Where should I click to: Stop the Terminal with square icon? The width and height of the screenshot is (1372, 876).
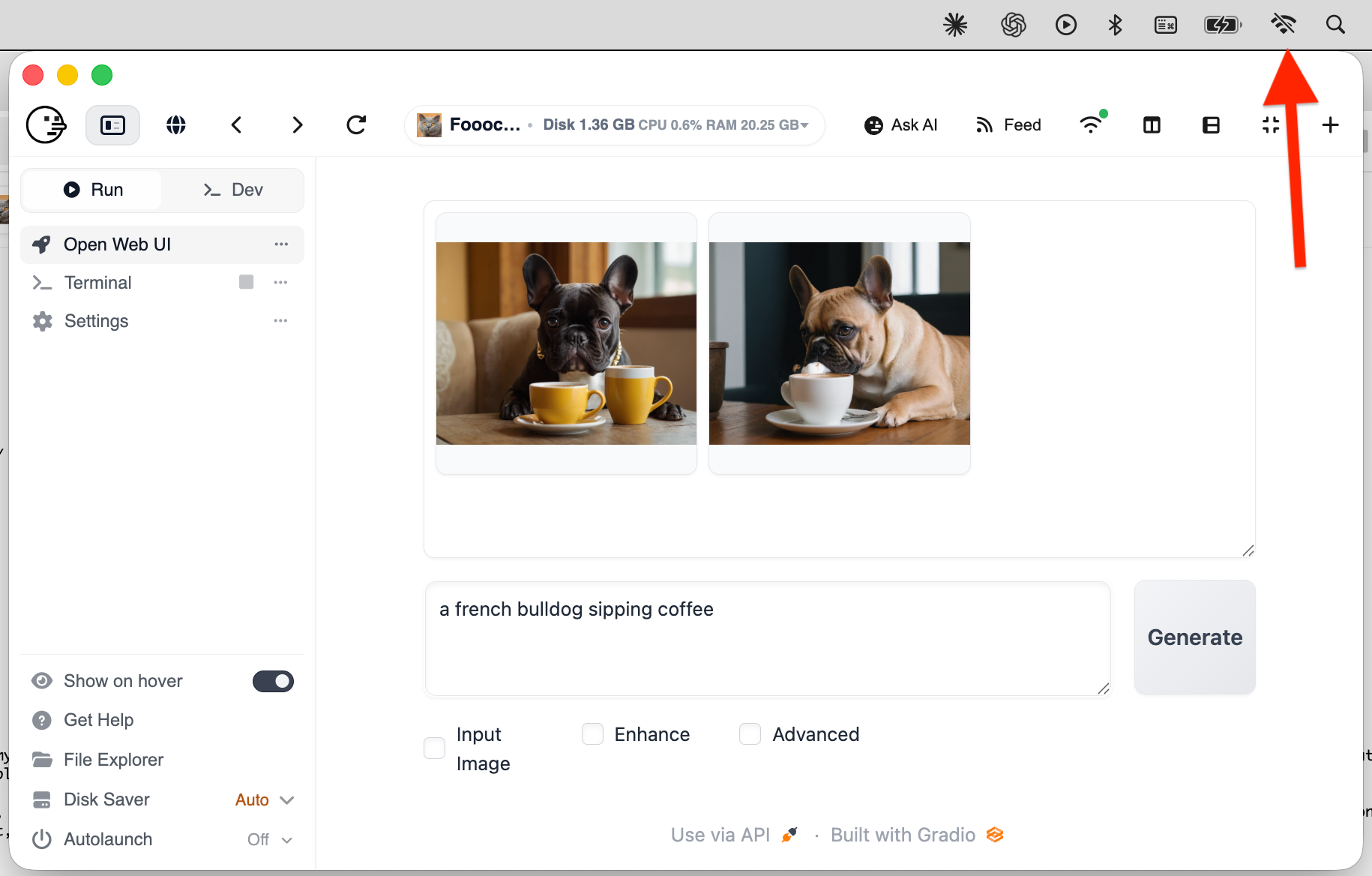click(246, 282)
